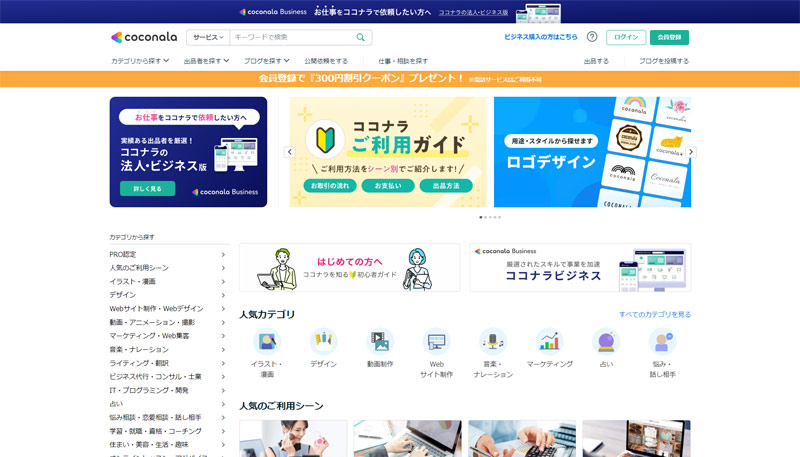Expand ブログを探す menu
Image resolution: width=800 pixels, height=457 pixels.
click(x=266, y=61)
